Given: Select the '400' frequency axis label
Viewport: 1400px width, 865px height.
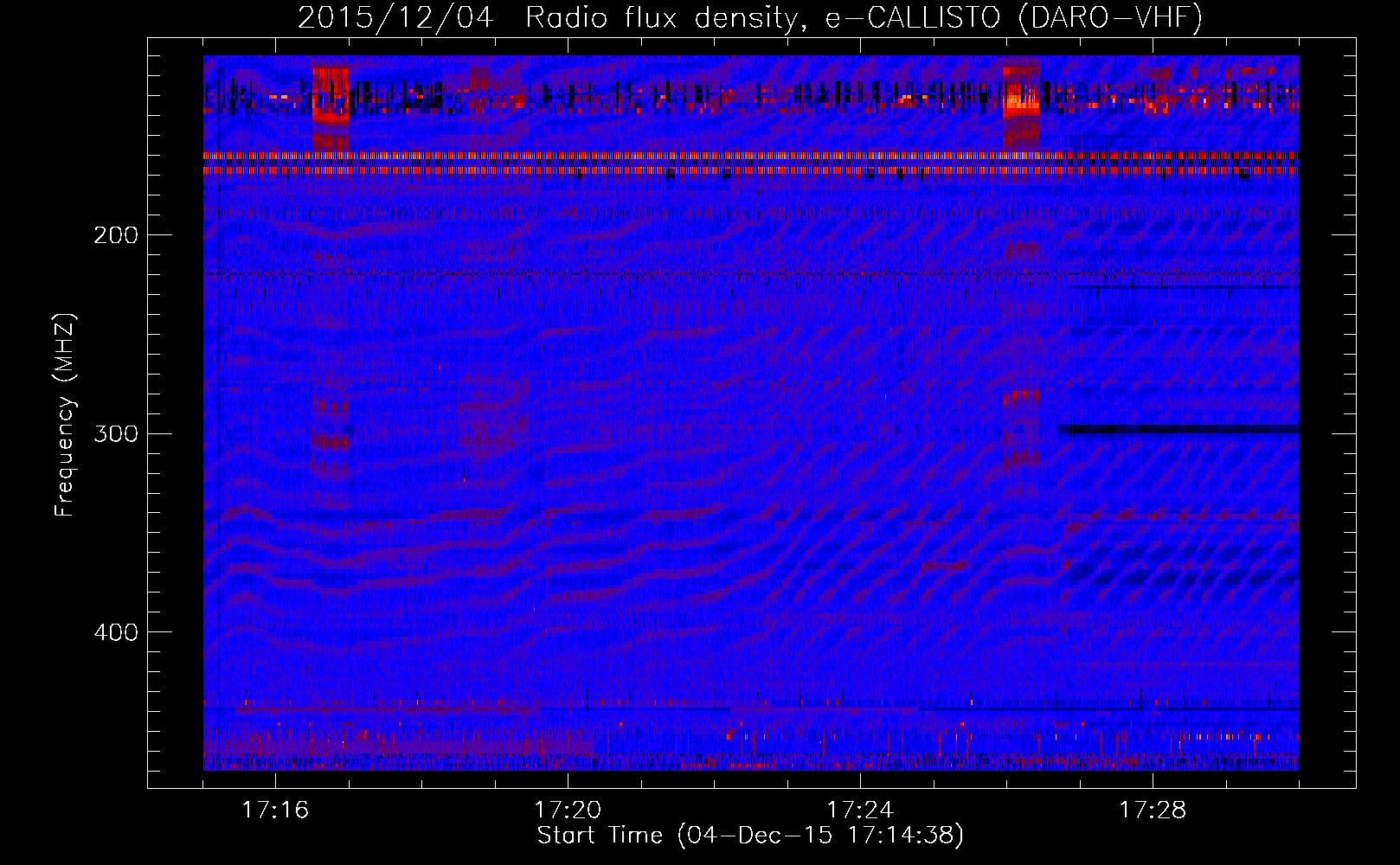Looking at the screenshot, I should (116, 632).
